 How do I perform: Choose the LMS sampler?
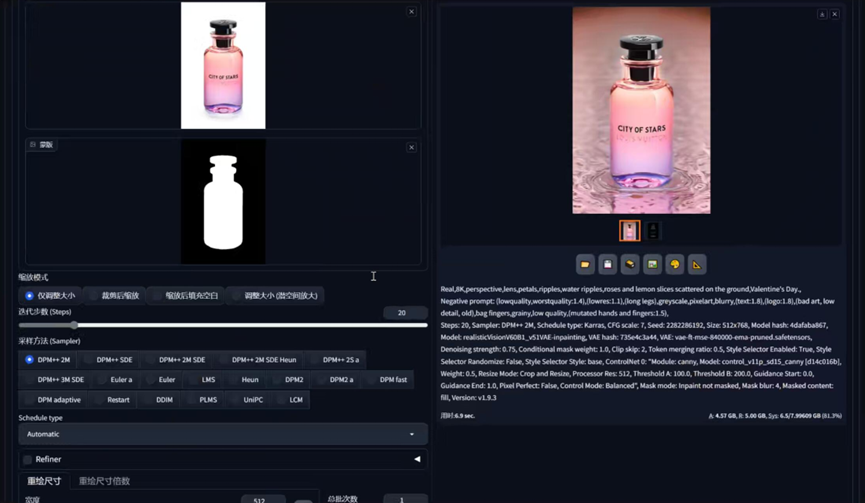pyautogui.click(x=202, y=379)
